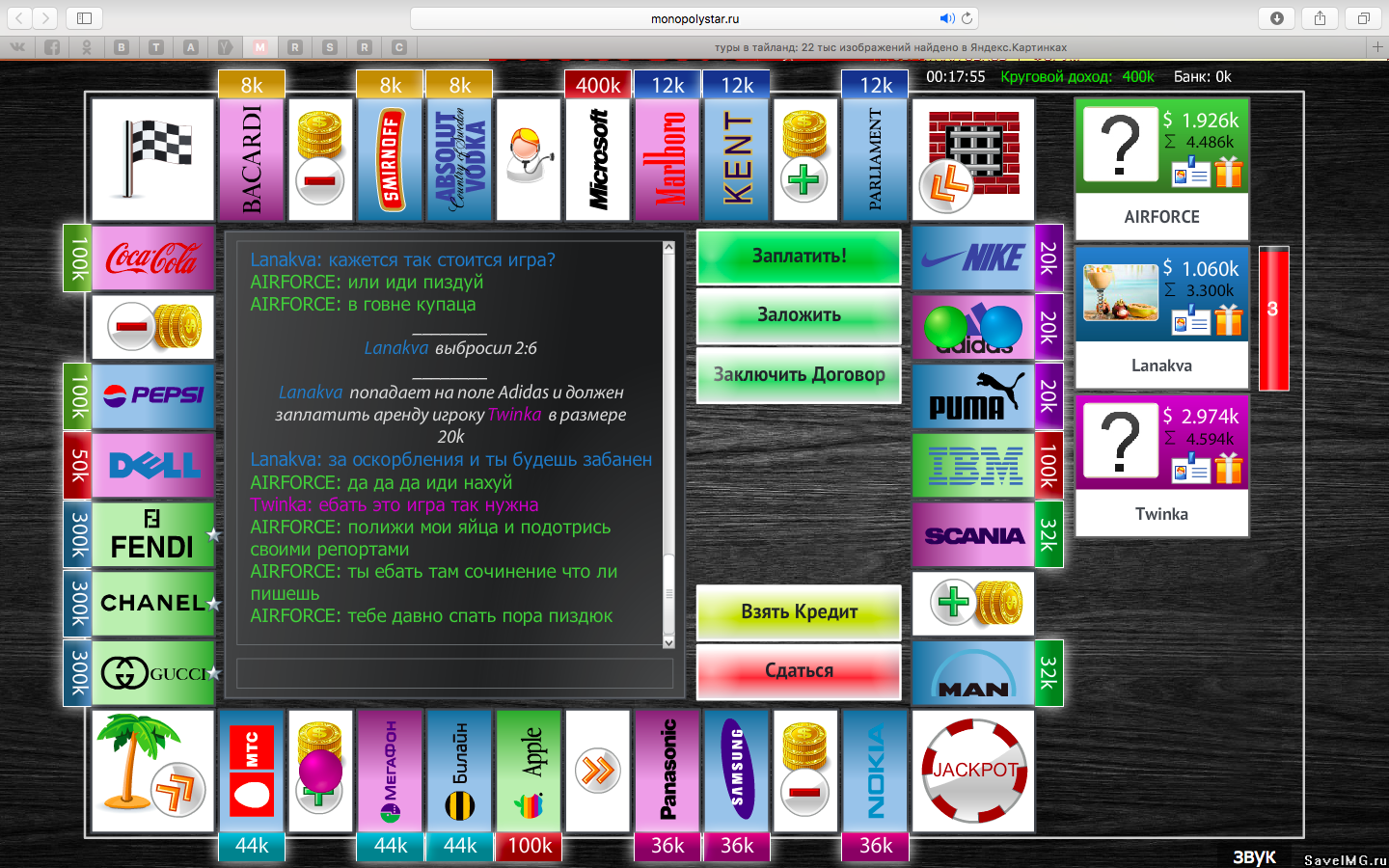The width and height of the screenshot is (1389, 868).
Task: Select the Мегафон board tile
Action: [391, 772]
